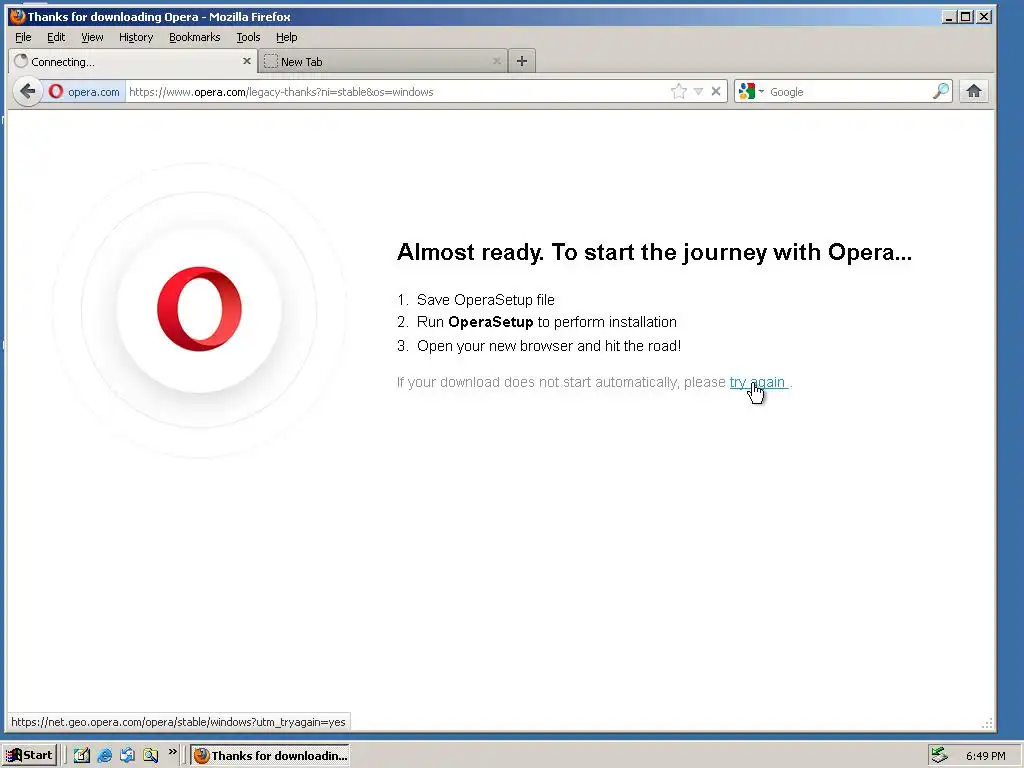This screenshot has height=768, width=1024.
Task: Click the red Opera logo image
Action: (199, 308)
